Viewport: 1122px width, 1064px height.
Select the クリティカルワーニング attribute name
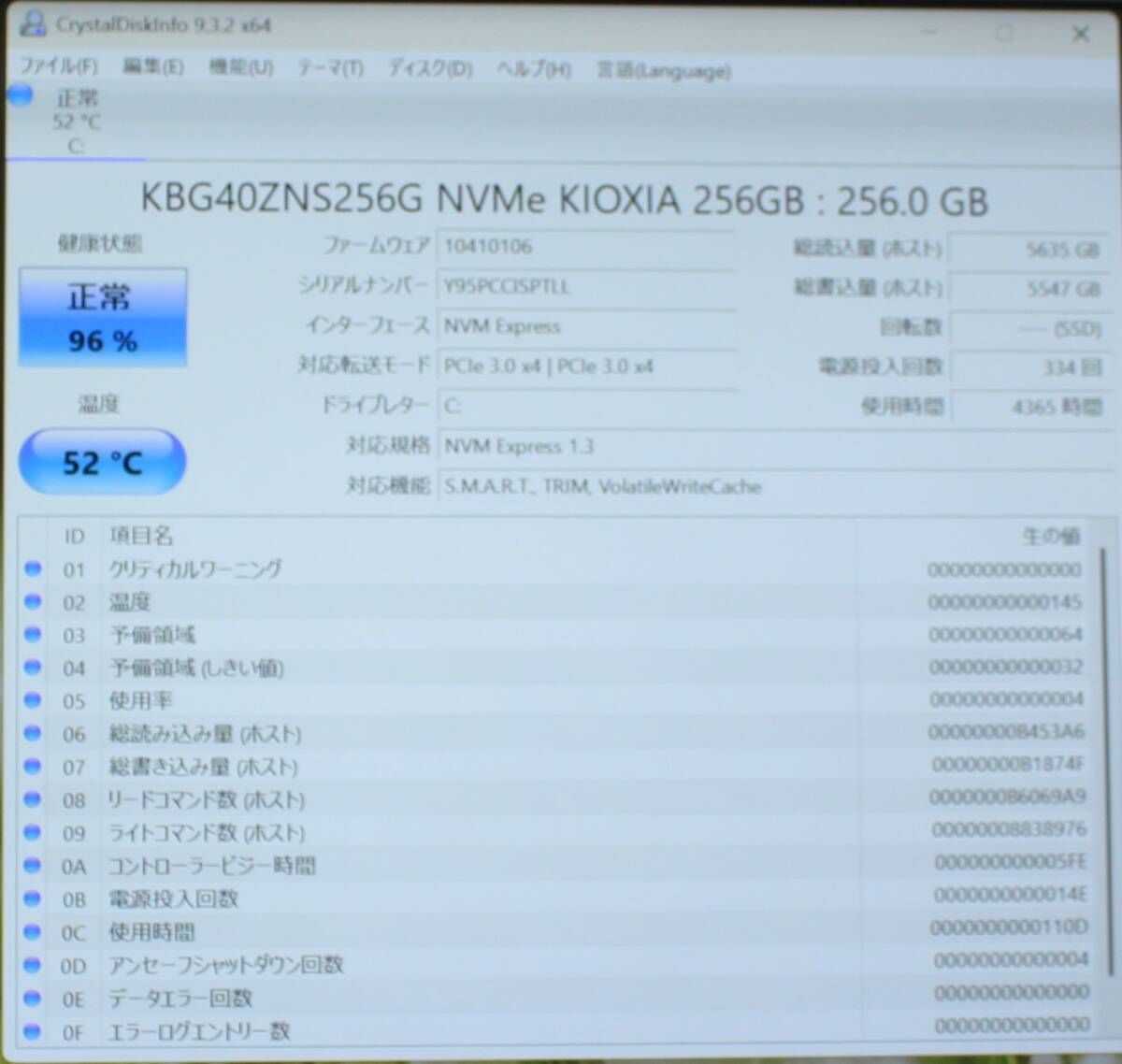tap(194, 568)
